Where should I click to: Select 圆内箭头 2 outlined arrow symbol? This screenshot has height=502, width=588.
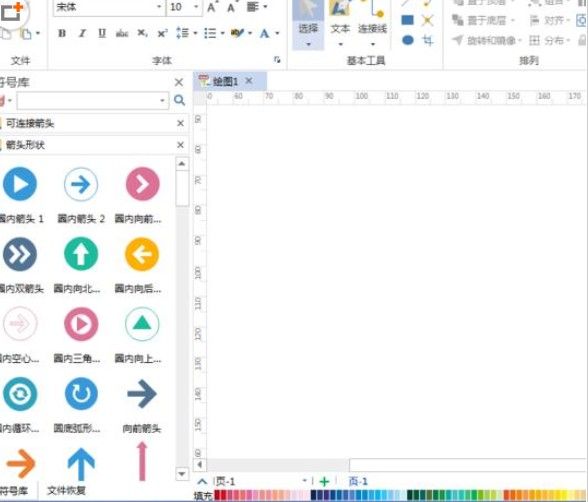click(81, 184)
